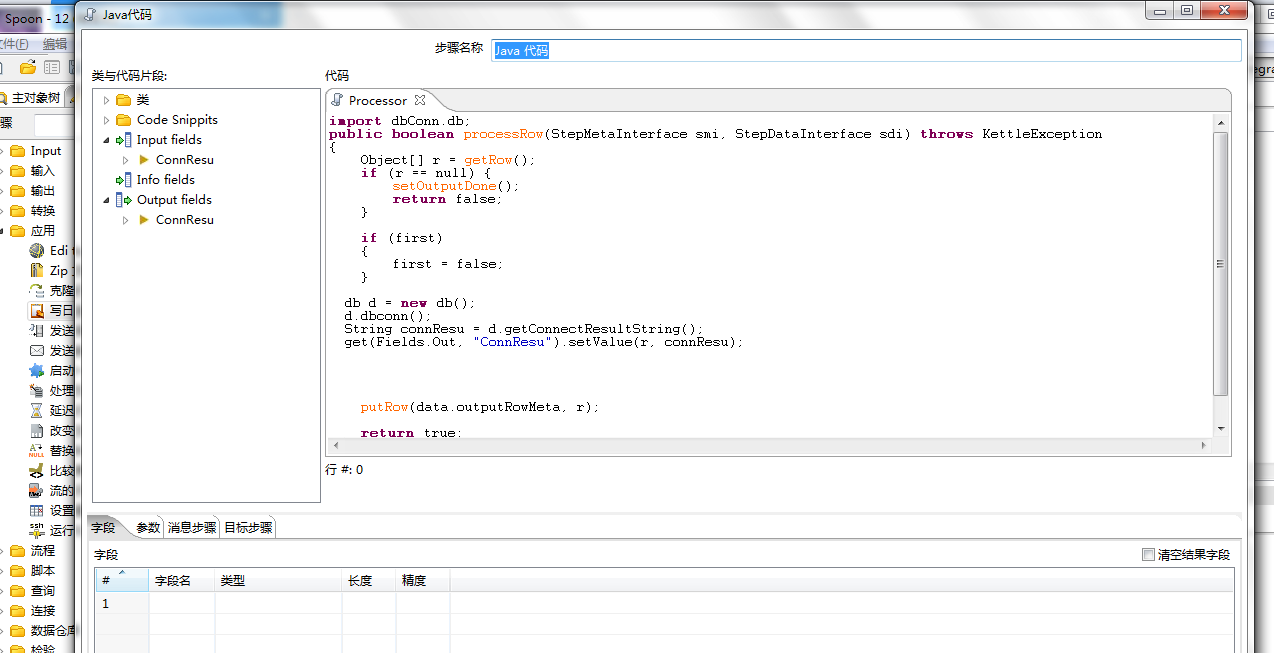Expand the 输入 folder in Spoon tree
Viewport: 1274px width, 653px height.
[2, 171]
